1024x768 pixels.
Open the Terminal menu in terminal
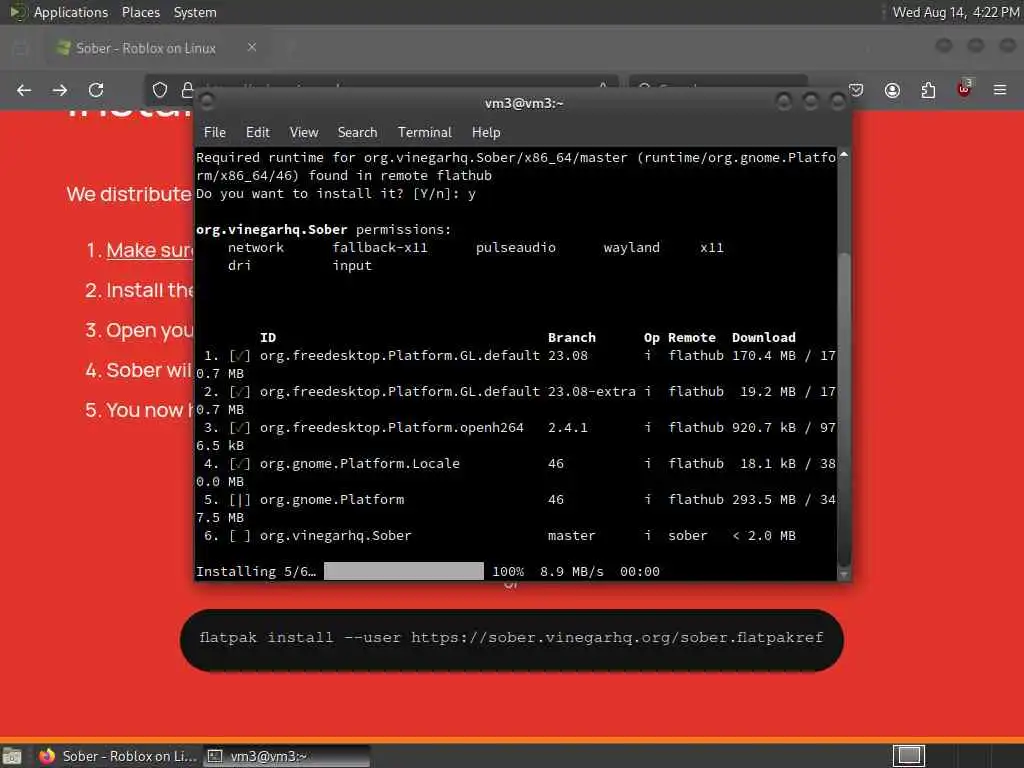pyautogui.click(x=424, y=133)
